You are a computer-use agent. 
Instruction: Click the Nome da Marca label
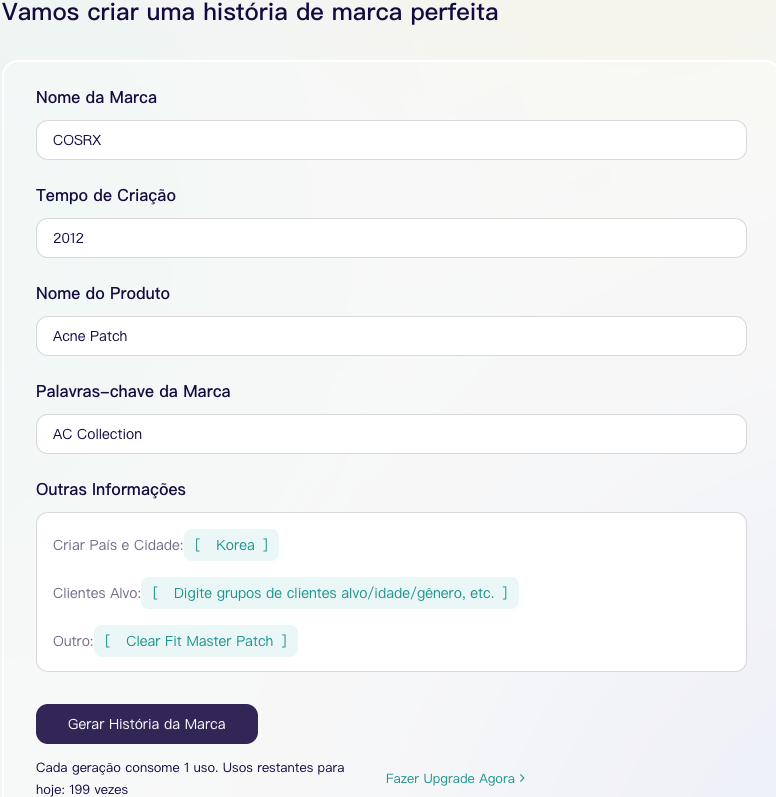coord(96,97)
